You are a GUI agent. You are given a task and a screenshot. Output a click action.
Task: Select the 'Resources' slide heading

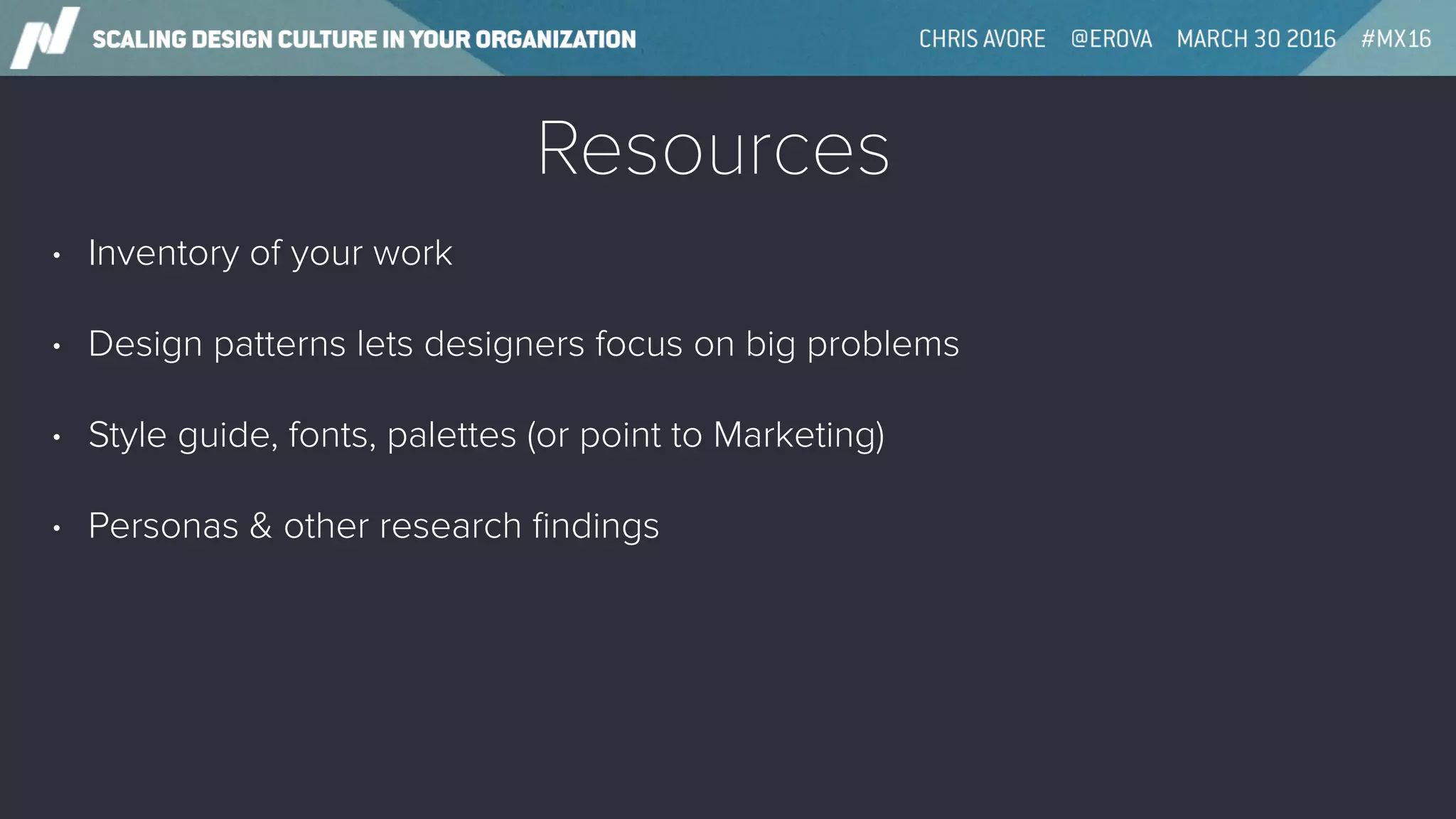713,149
